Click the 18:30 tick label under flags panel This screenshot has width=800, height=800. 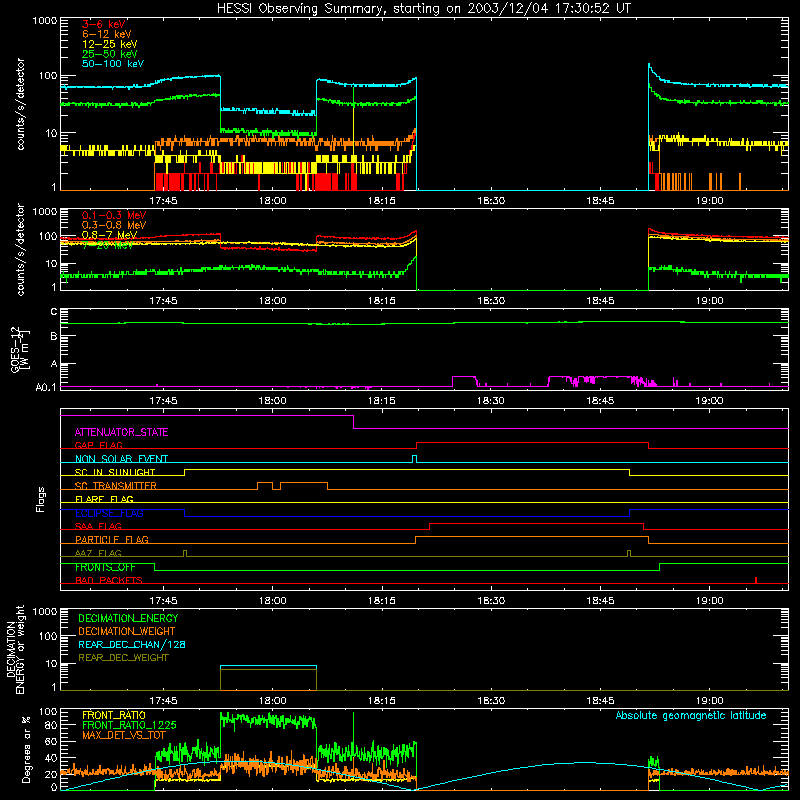(491, 601)
